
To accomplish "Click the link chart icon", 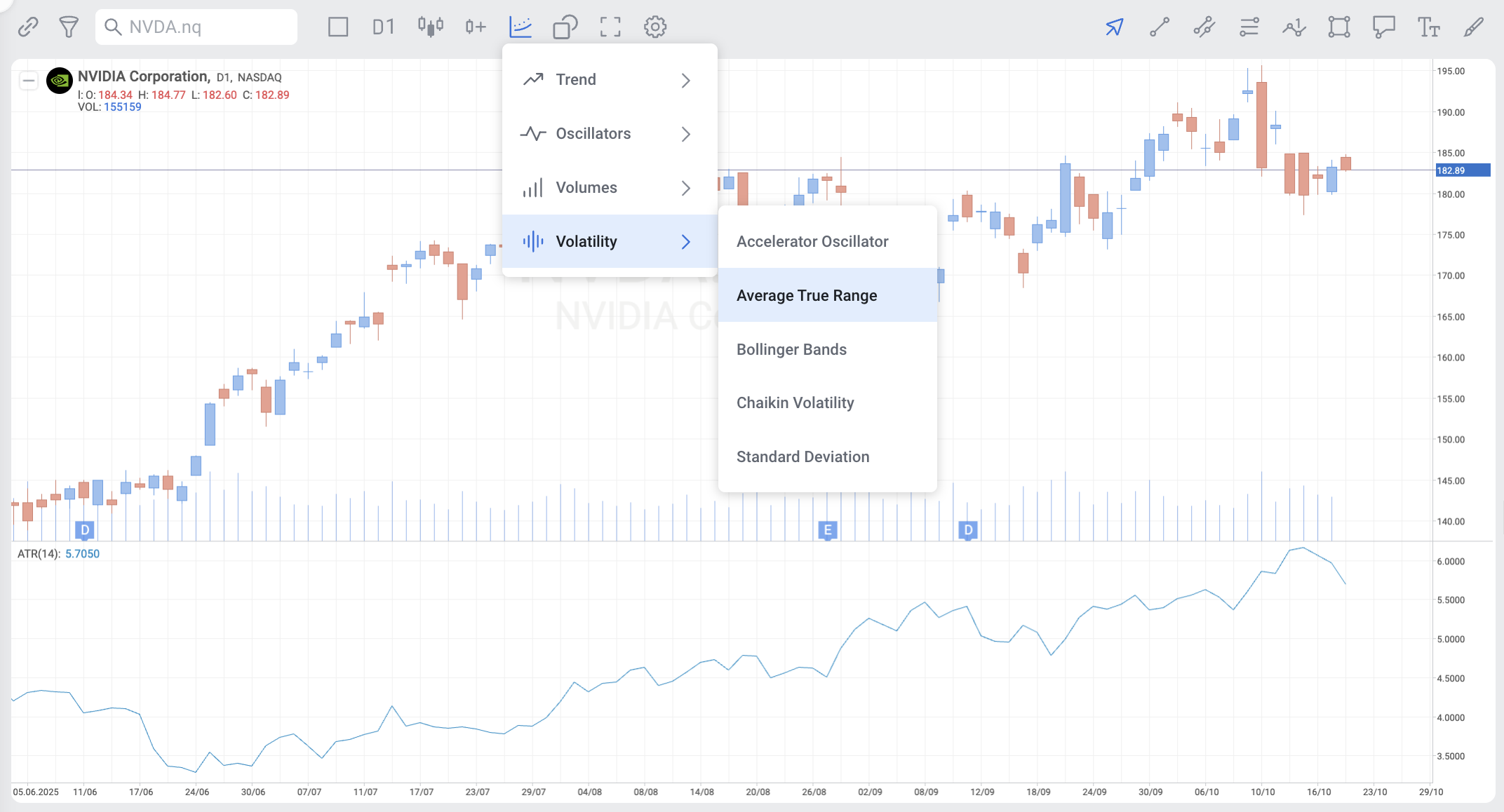I will point(28,27).
